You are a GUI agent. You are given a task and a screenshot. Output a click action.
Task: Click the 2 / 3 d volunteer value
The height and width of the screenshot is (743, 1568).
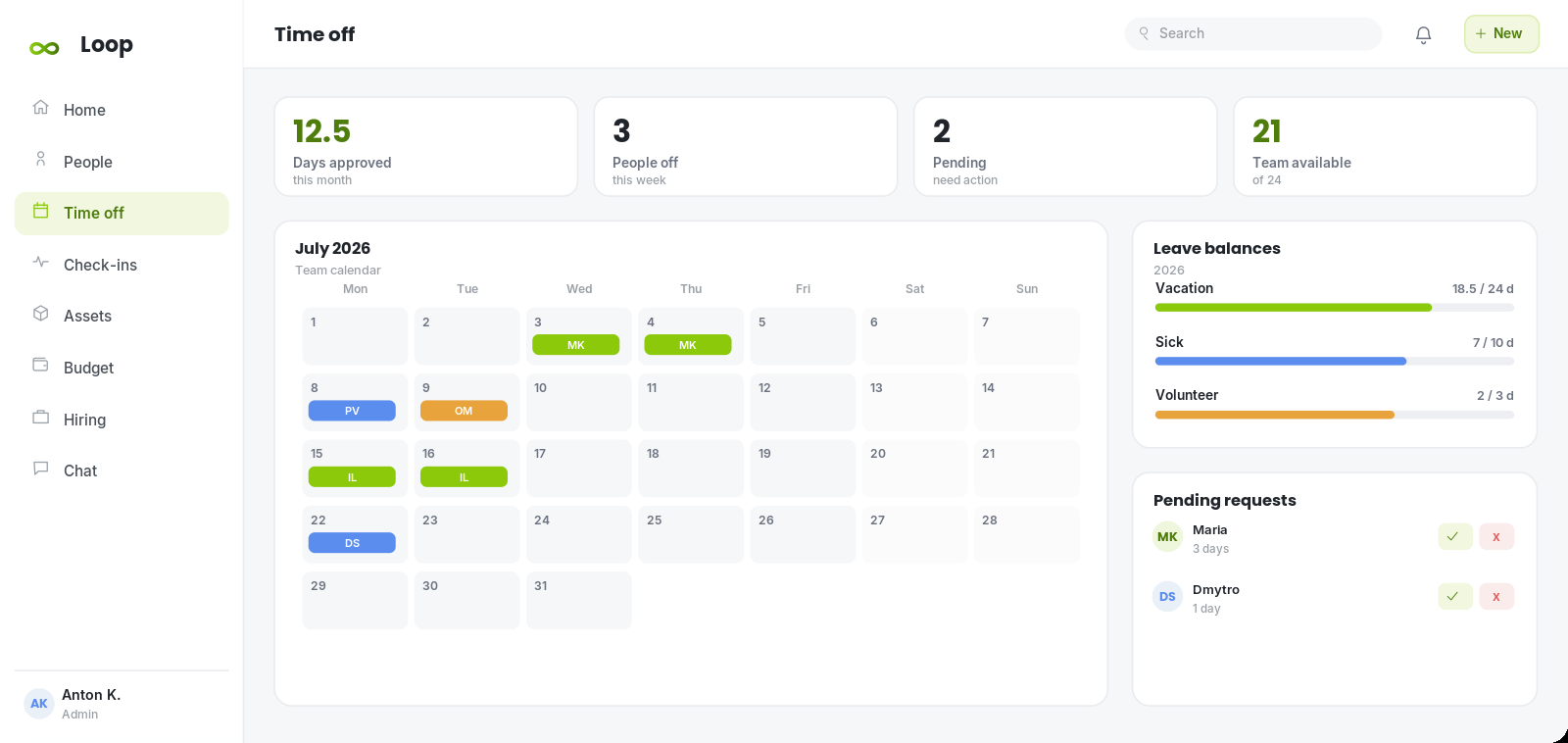1495,396
